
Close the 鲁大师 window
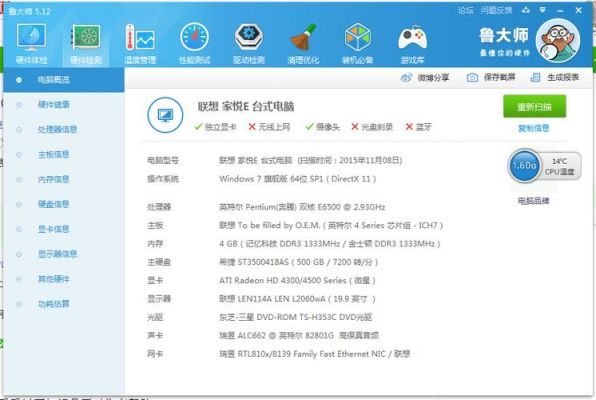pyautogui.click(x=579, y=10)
